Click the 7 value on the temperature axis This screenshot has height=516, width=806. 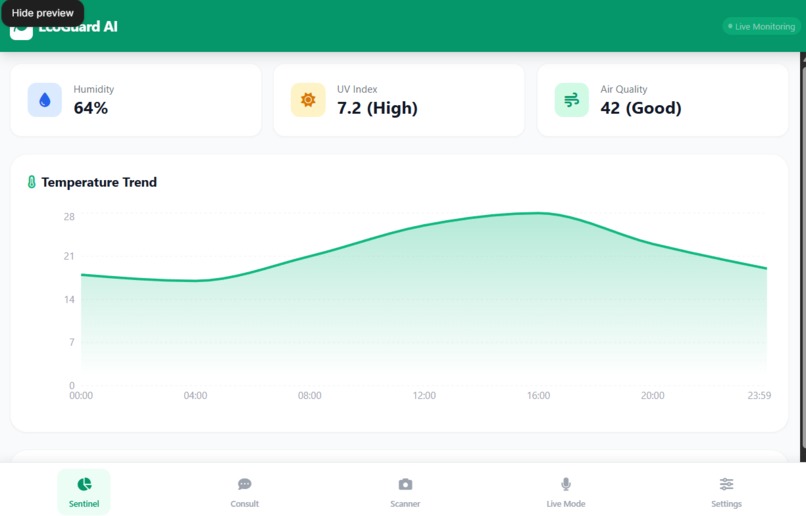[71, 342]
